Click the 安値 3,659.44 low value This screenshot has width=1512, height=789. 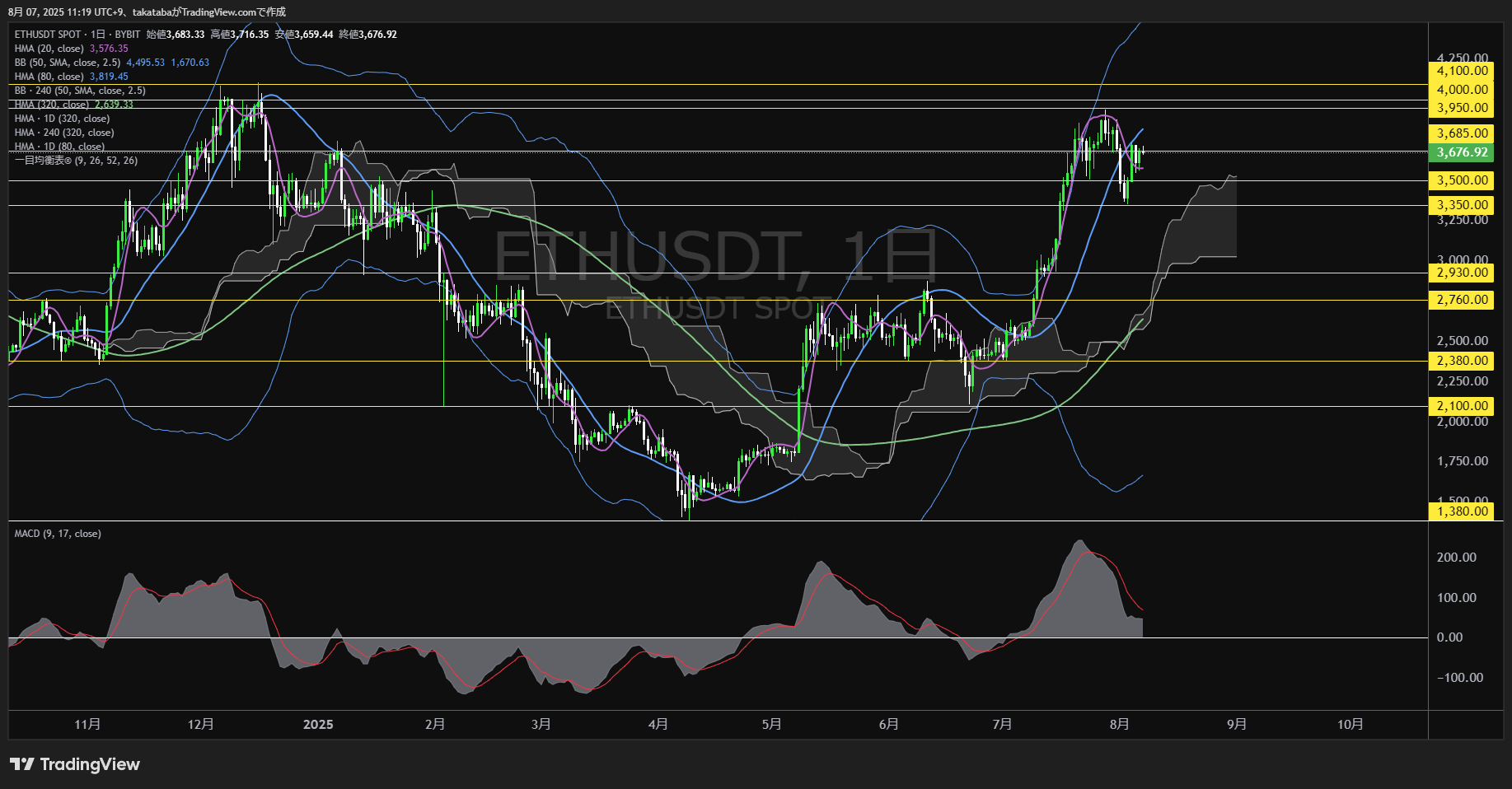click(x=304, y=35)
